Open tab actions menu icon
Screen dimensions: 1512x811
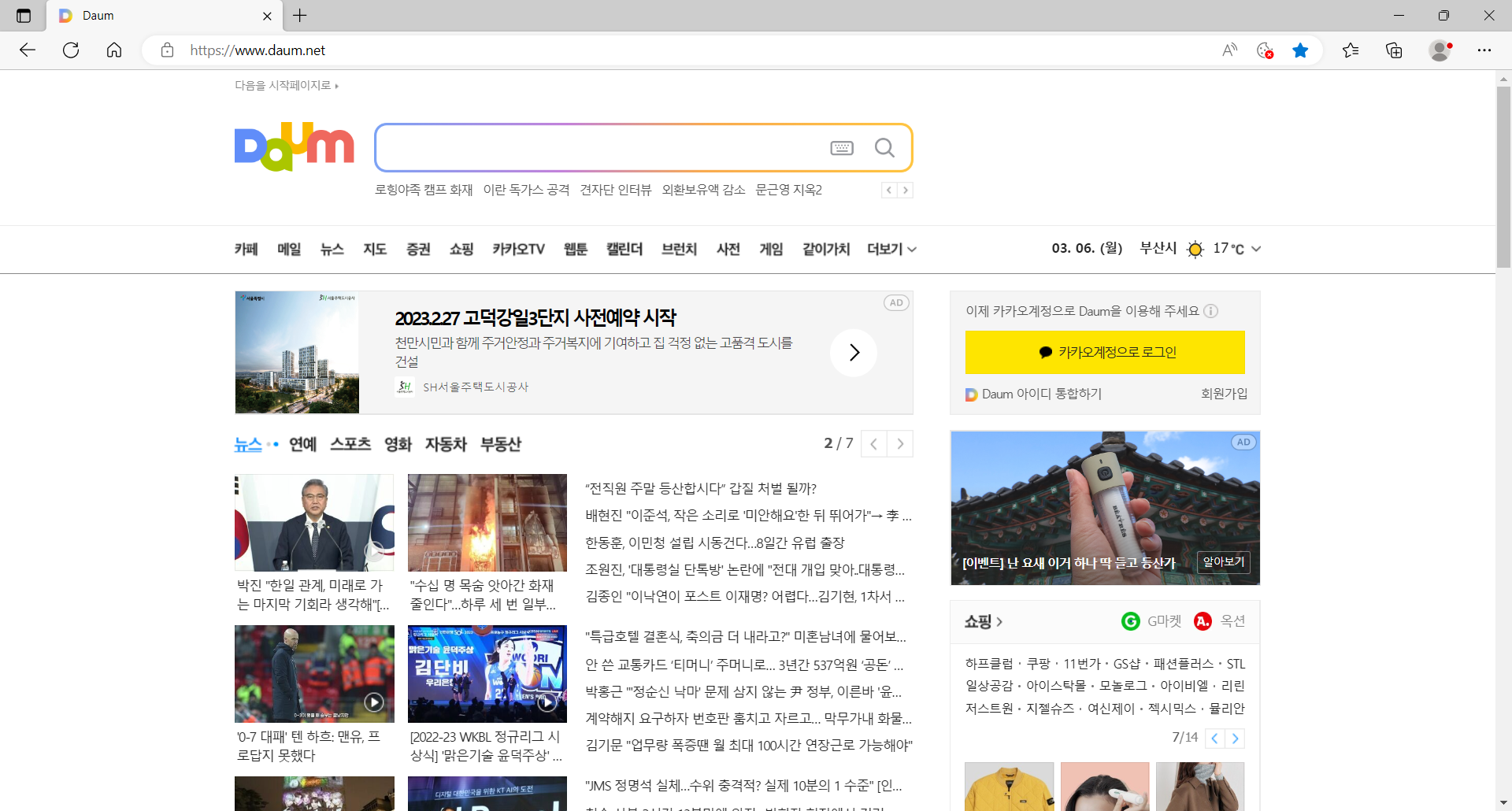coord(24,16)
